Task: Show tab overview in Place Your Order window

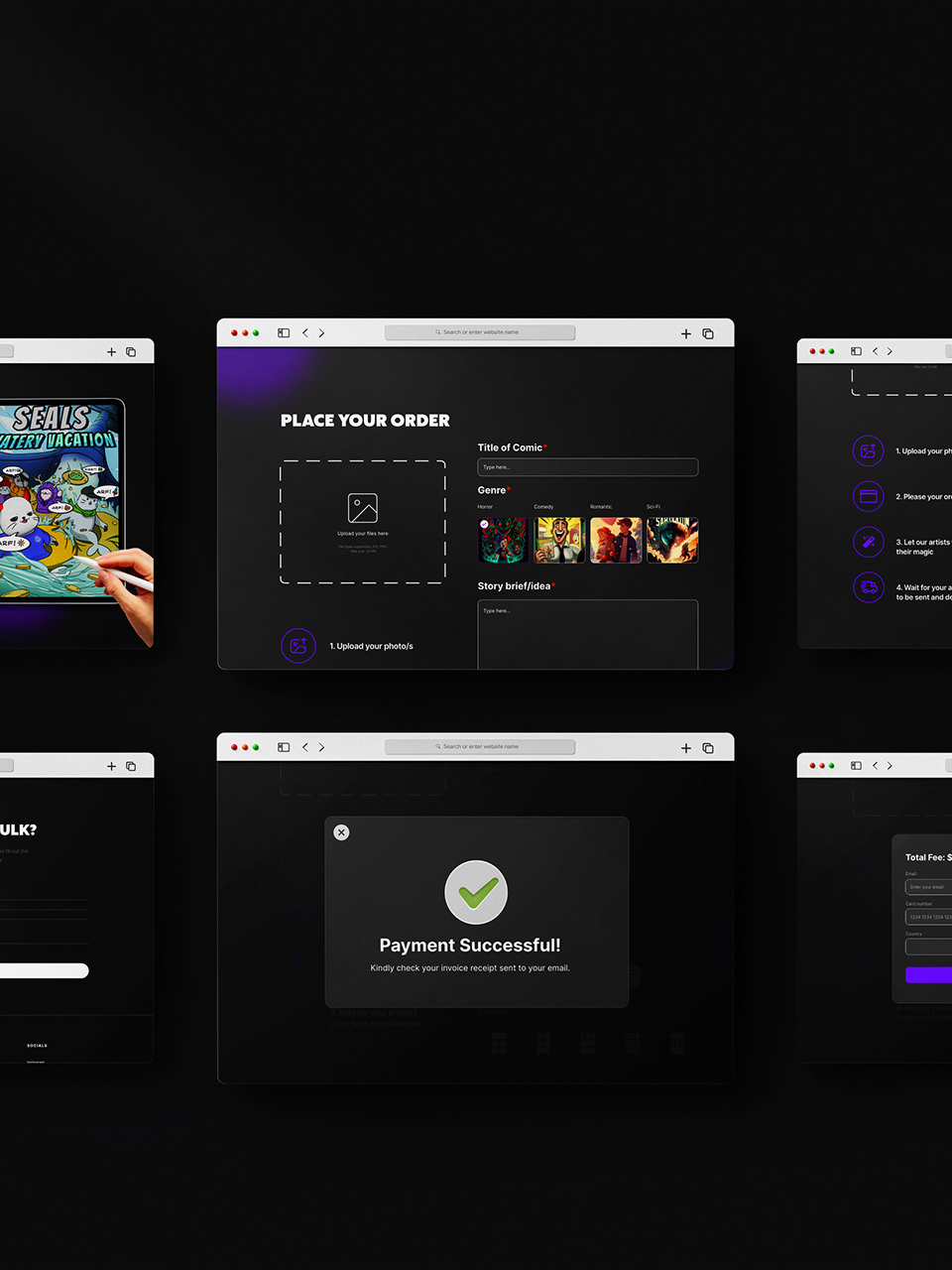Action: tap(708, 333)
